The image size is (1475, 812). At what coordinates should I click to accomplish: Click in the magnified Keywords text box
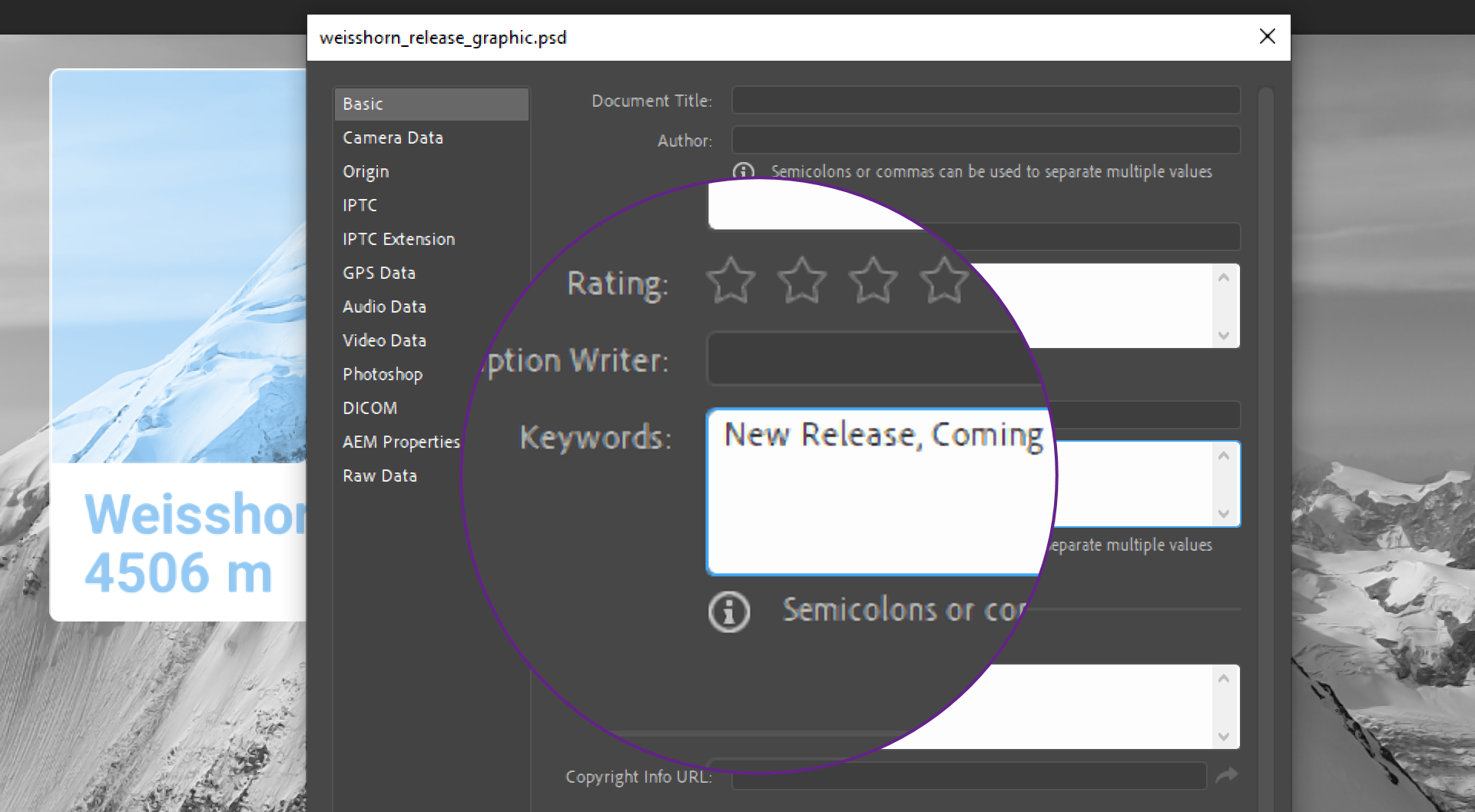(880, 492)
